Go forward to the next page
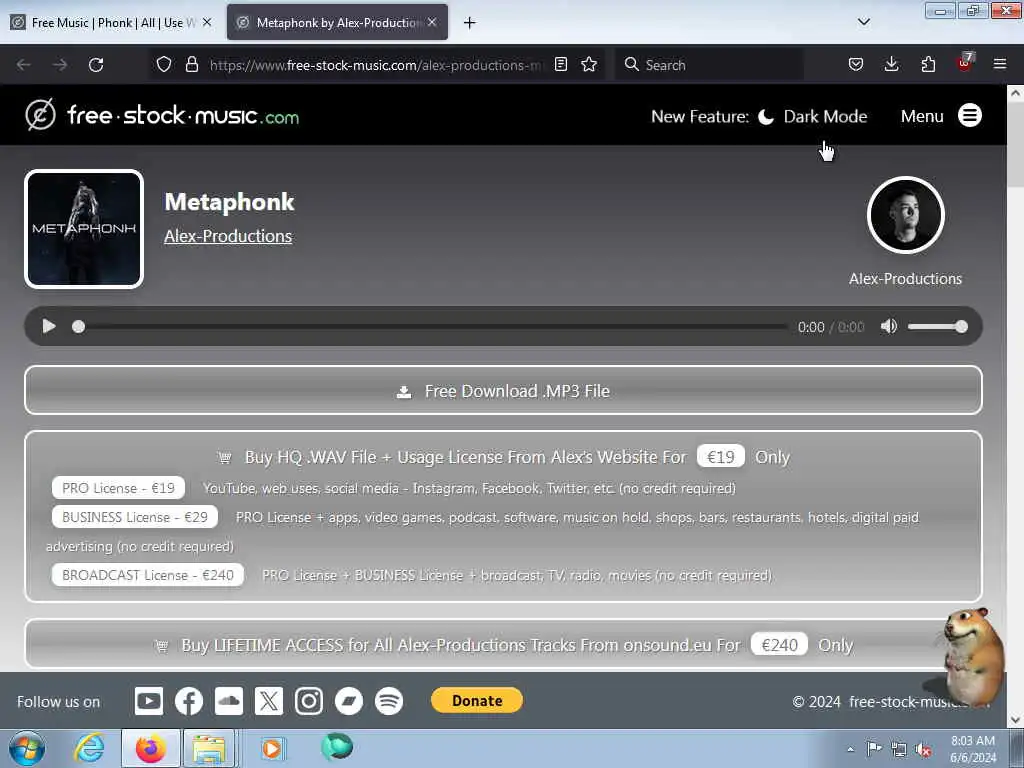 click(x=60, y=65)
